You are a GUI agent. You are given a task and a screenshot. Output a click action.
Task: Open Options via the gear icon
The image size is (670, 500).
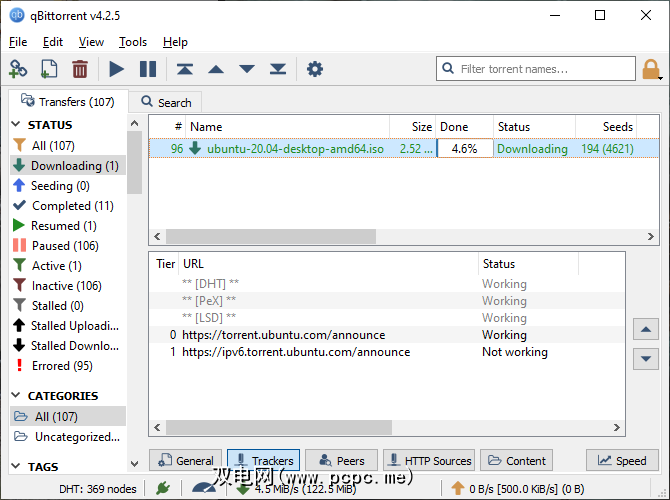(315, 69)
